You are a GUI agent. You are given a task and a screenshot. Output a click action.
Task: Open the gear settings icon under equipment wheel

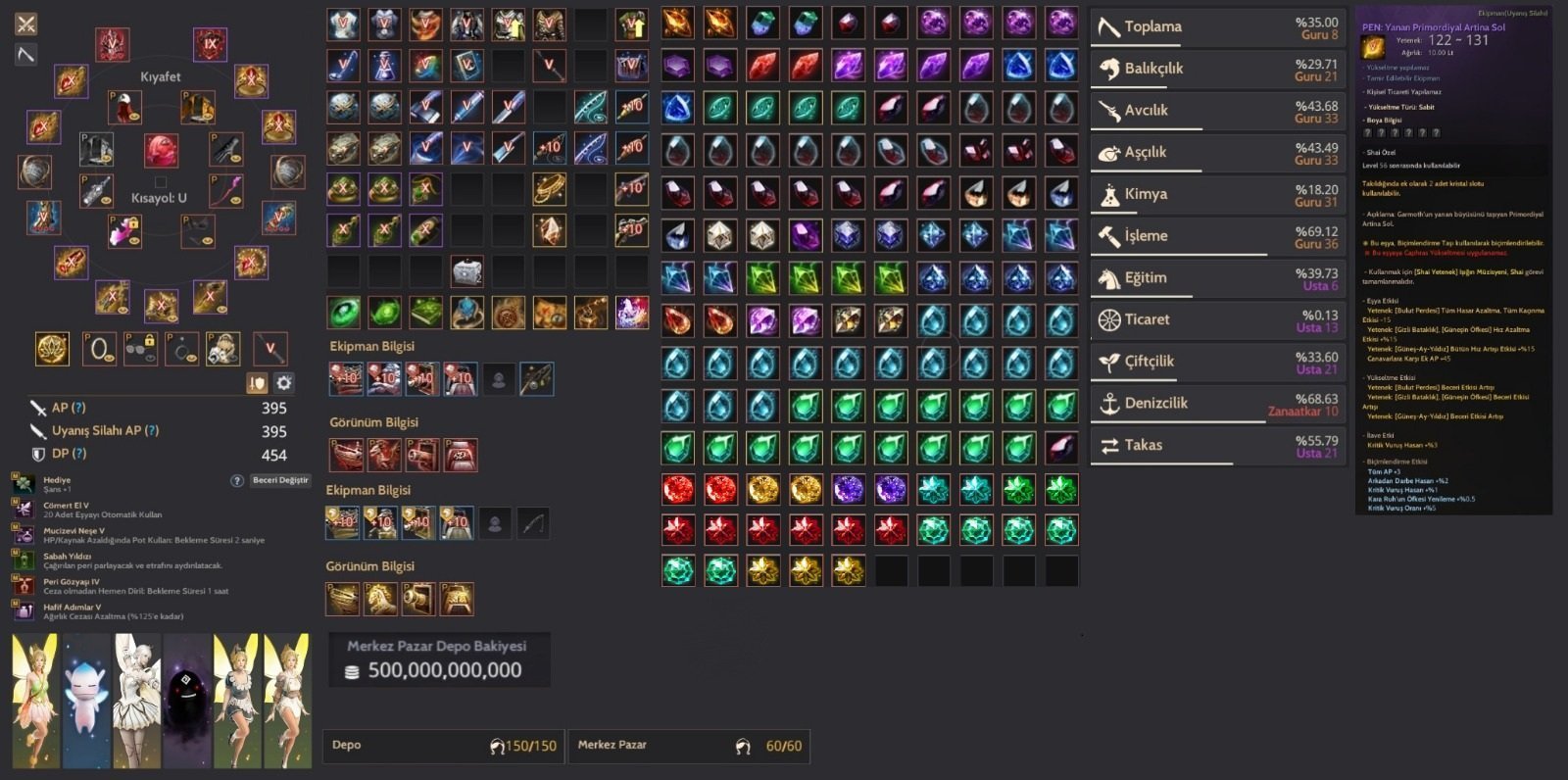tap(283, 383)
